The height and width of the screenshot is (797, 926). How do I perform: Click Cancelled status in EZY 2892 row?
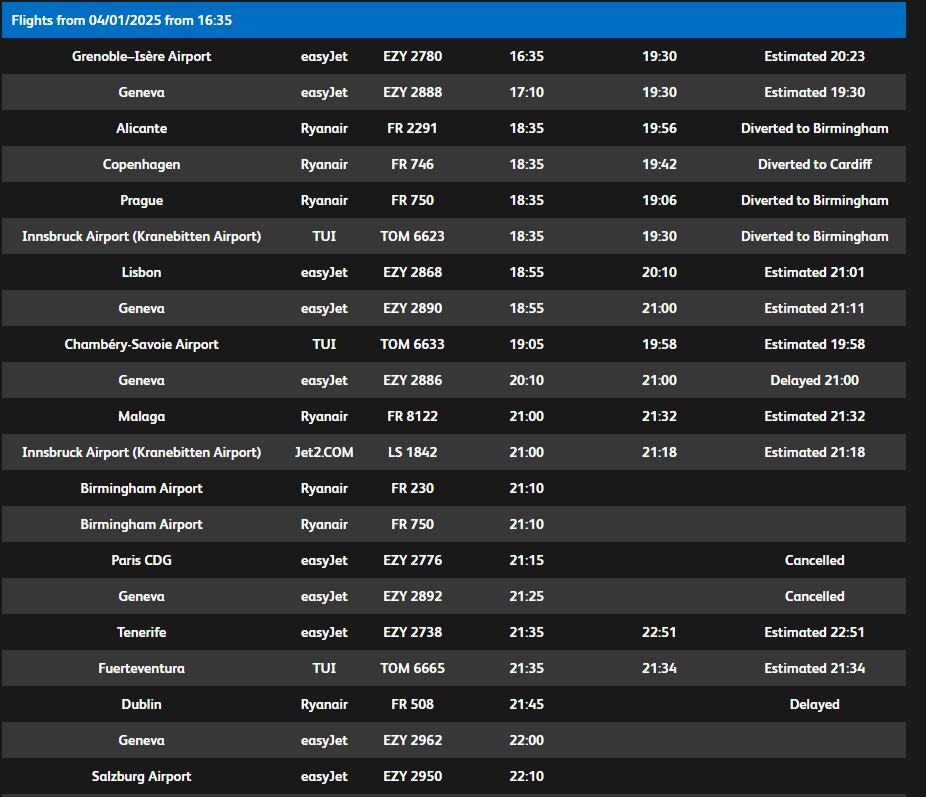(x=814, y=596)
